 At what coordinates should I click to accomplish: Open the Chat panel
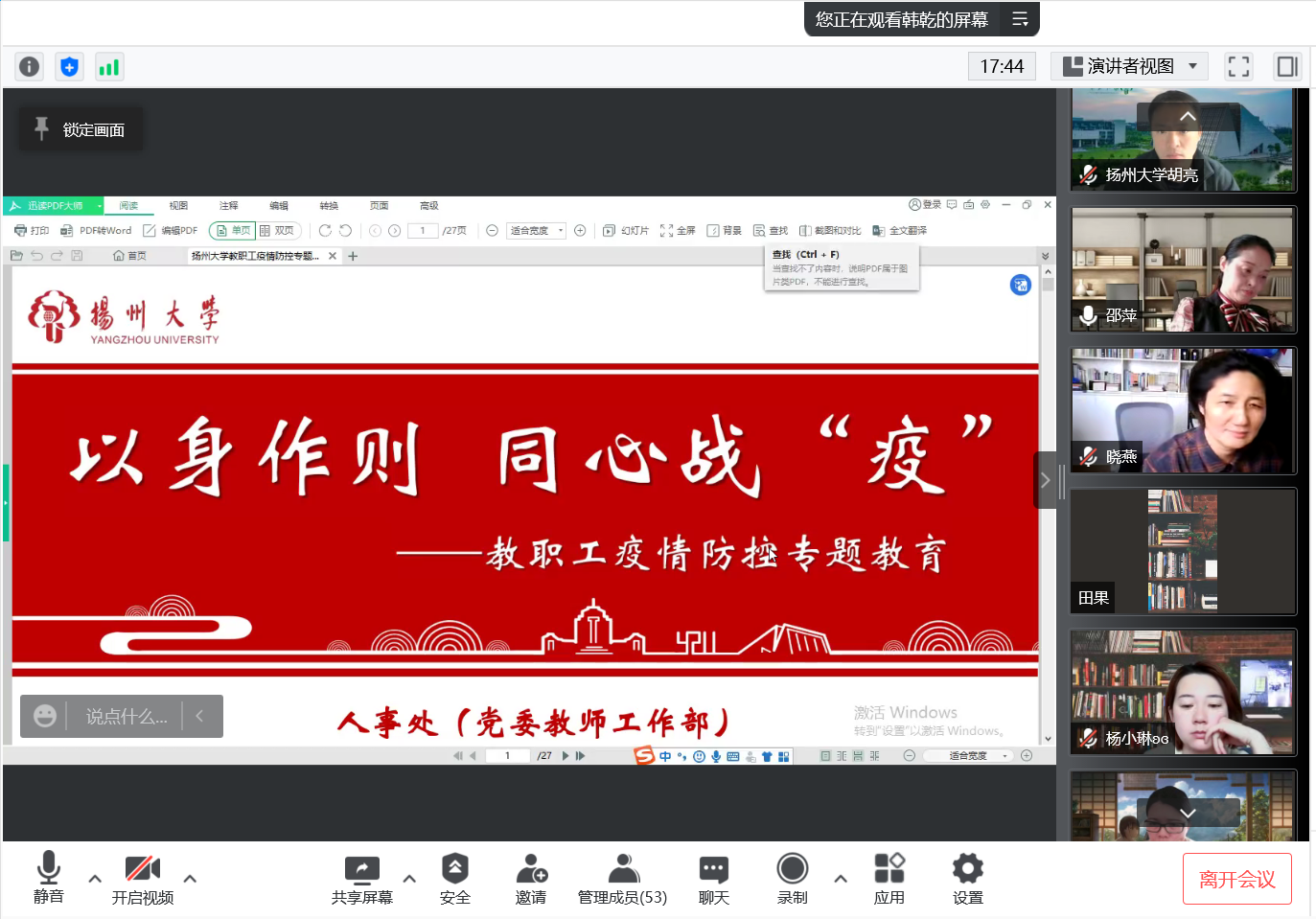[713, 879]
